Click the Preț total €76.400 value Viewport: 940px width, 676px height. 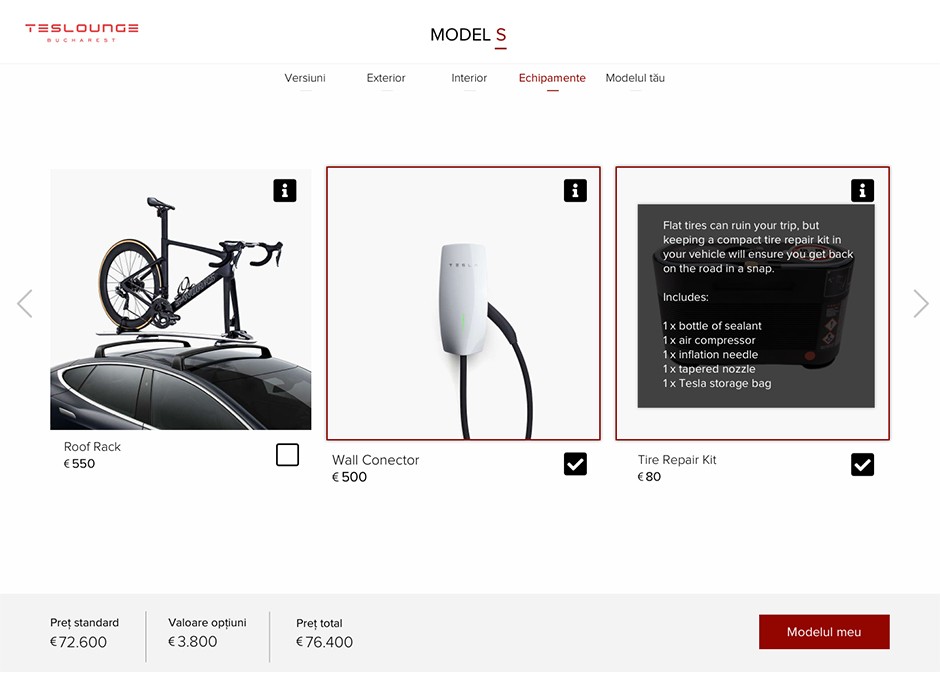pos(324,642)
